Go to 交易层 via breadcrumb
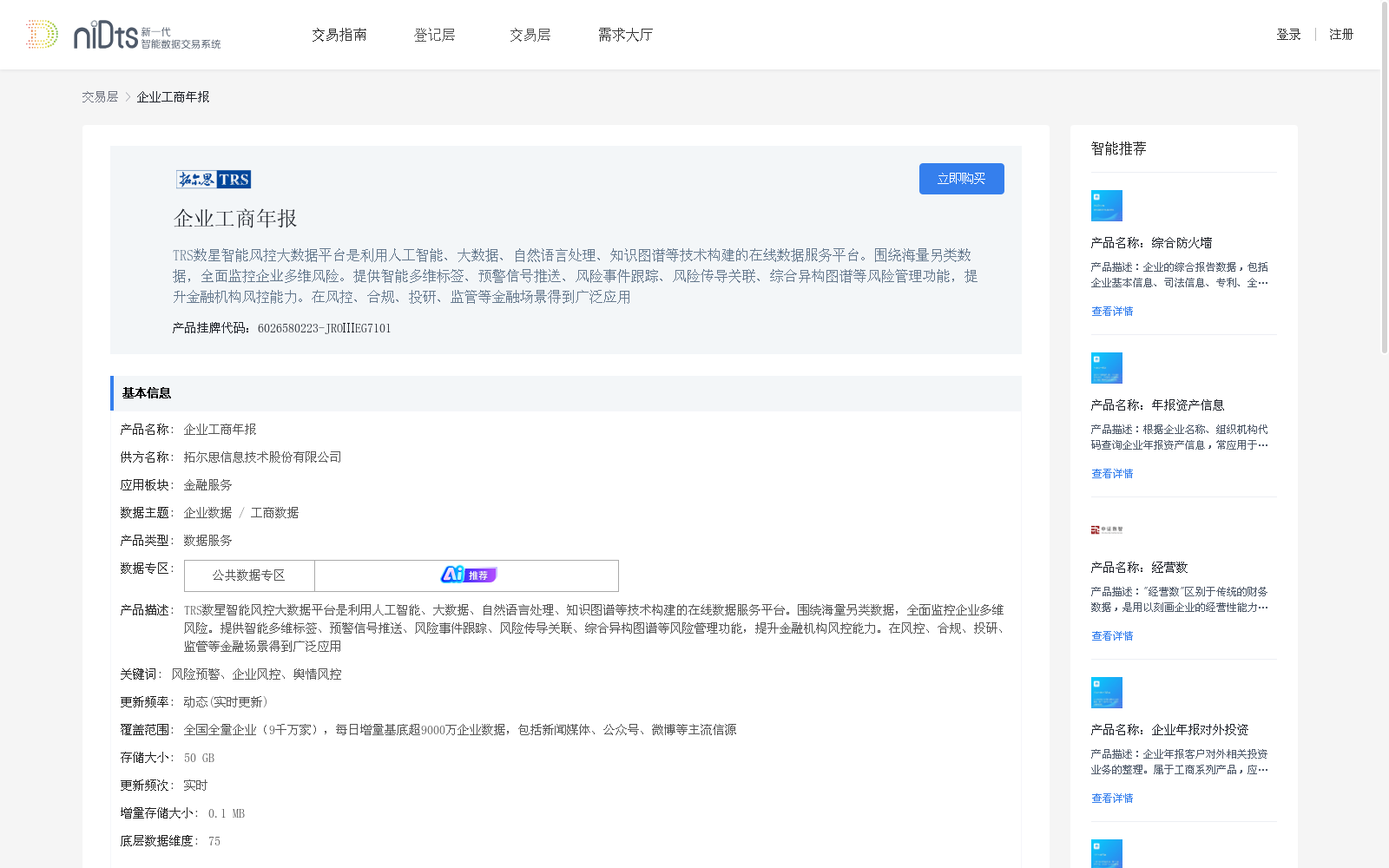The height and width of the screenshot is (868, 1389). point(100,97)
